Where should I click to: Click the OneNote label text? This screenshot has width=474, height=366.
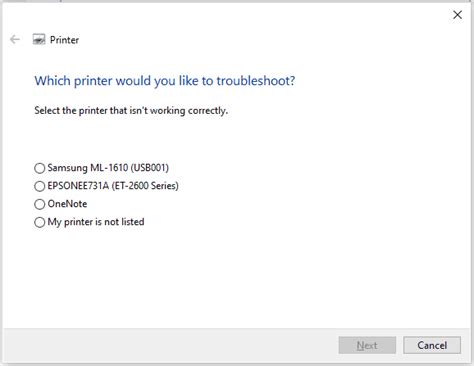(x=67, y=204)
